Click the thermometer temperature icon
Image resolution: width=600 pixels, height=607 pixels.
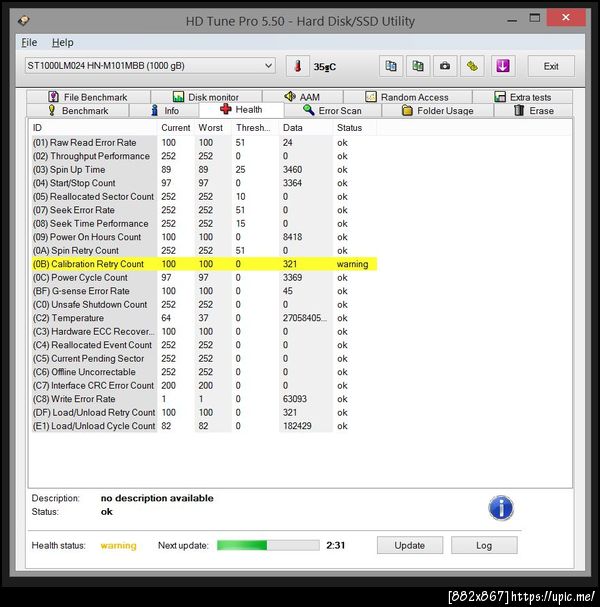(x=297, y=66)
